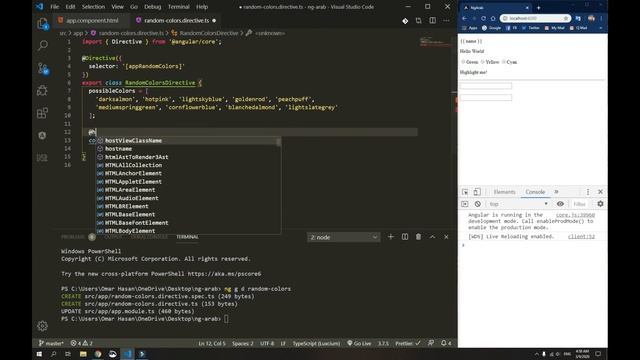This screenshot has width=640, height=360.
Task: Open errors and warnings count in status bar
Action: tap(81, 343)
